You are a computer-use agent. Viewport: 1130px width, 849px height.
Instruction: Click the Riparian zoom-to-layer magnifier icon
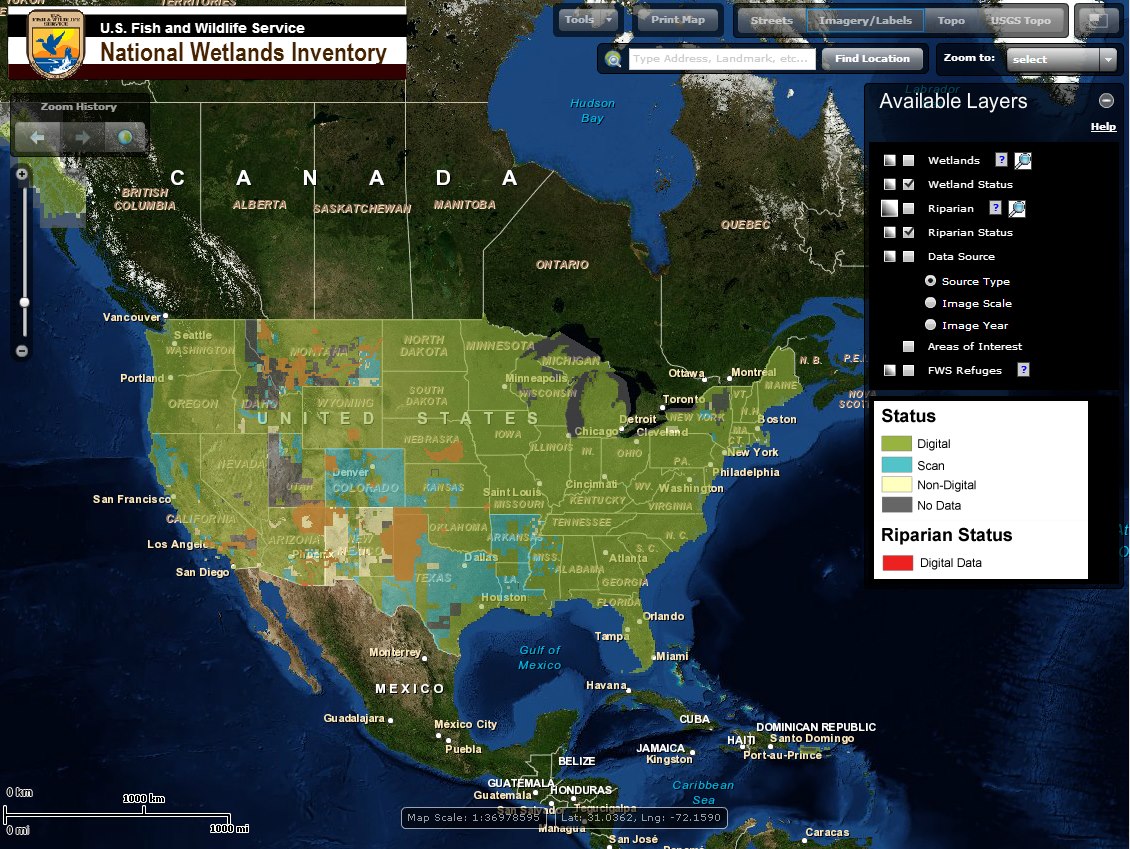(x=1017, y=209)
